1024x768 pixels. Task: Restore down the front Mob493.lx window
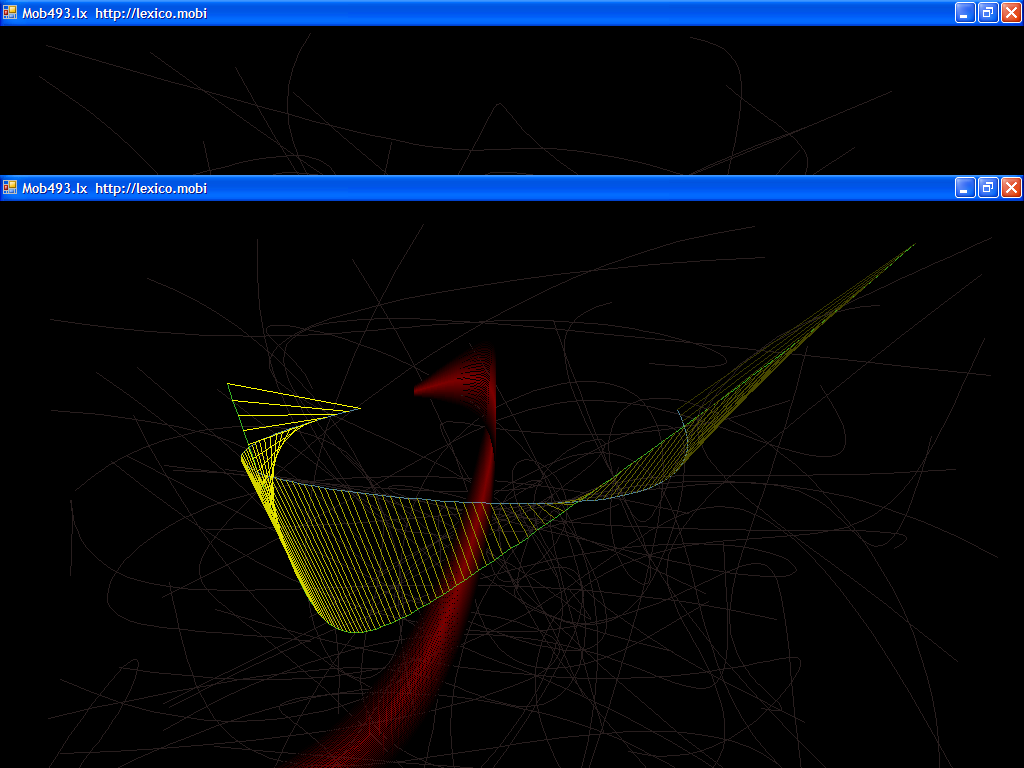pos(988,187)
